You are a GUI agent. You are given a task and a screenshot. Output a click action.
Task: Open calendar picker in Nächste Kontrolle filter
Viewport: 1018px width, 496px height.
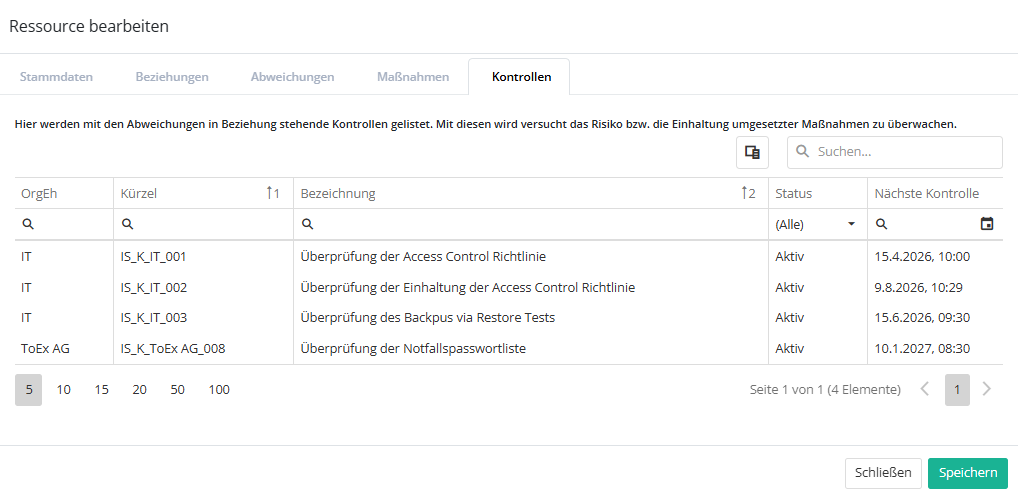click(987, 224)
